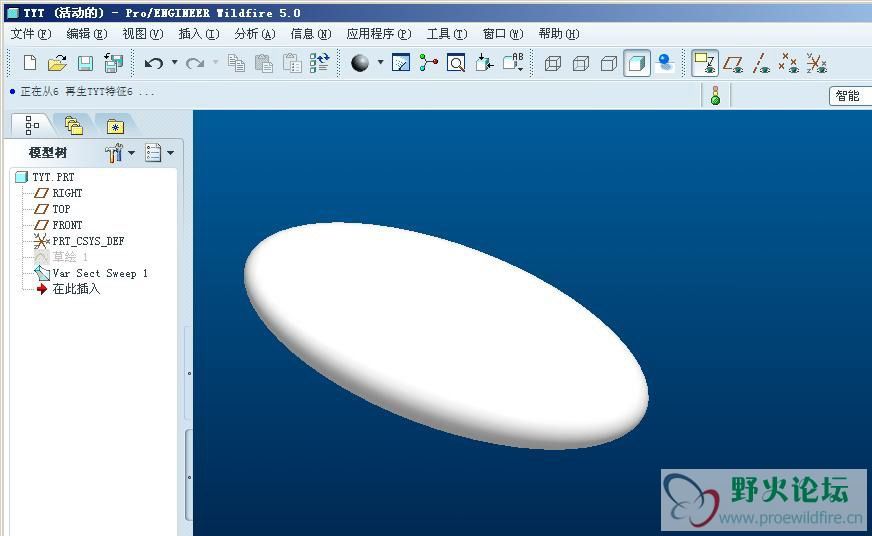Switch to Shading display mode

637,63
